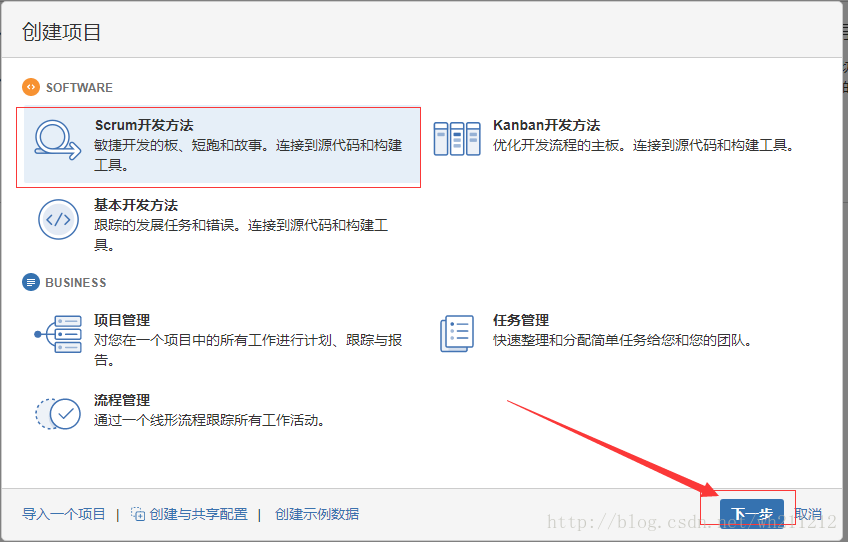Click the description 对您在一个项目中的所有工作

click(x=248, y=350)
